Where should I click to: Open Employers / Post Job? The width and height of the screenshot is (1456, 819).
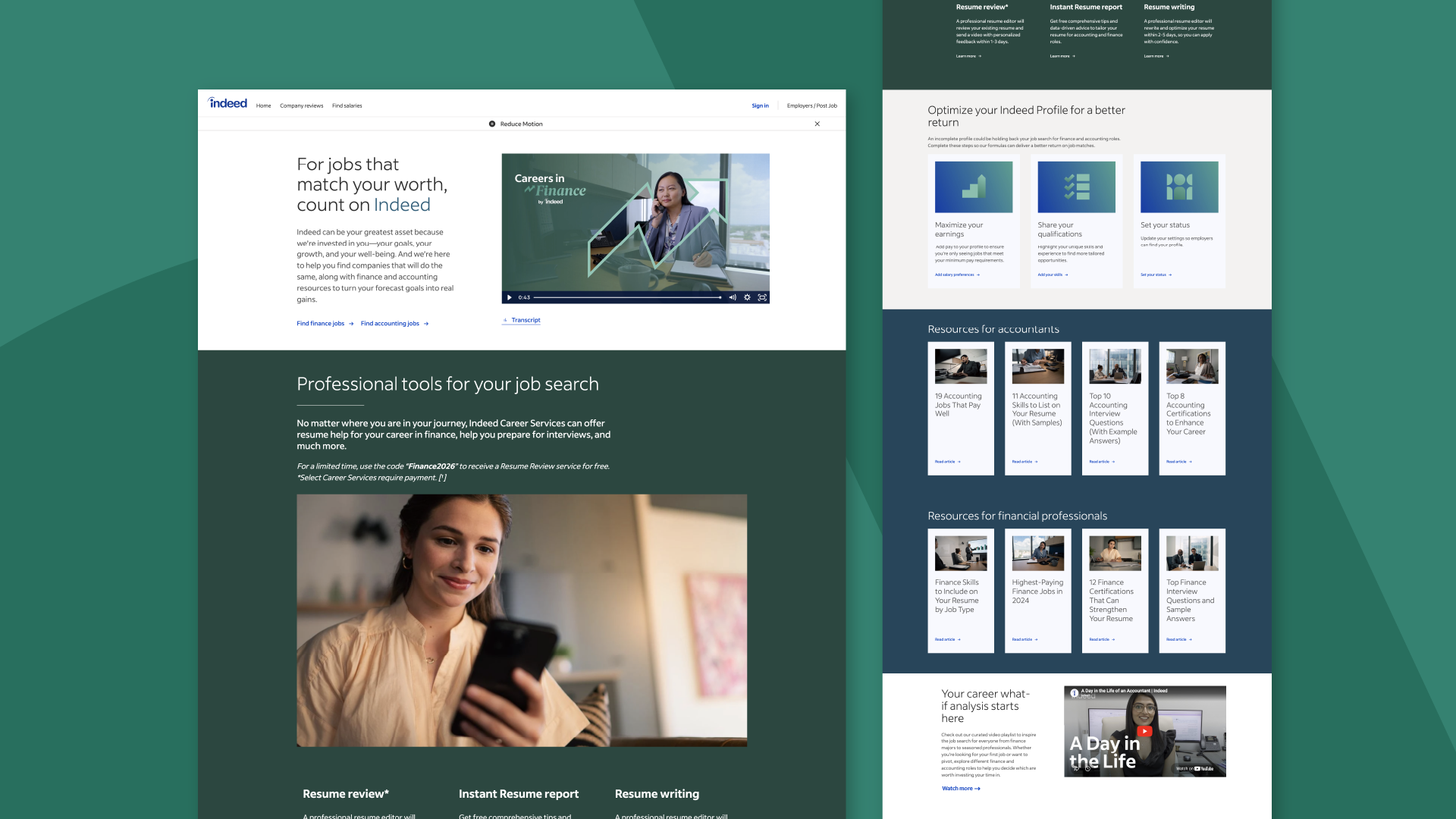[x=811, y=106]
